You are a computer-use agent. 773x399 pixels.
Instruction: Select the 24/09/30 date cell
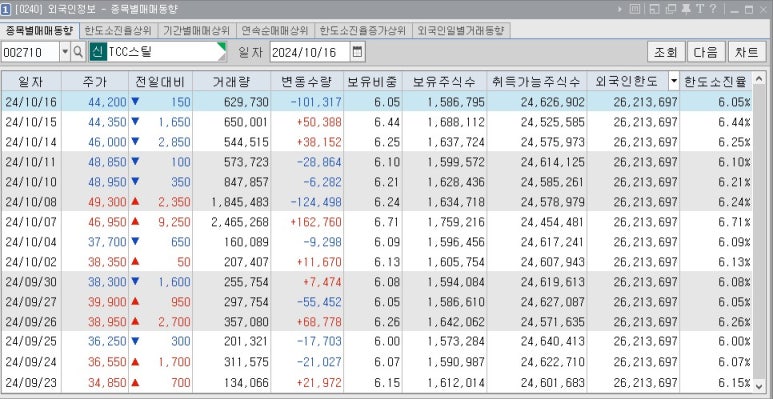pyautogui.click(x=31, y=282)
